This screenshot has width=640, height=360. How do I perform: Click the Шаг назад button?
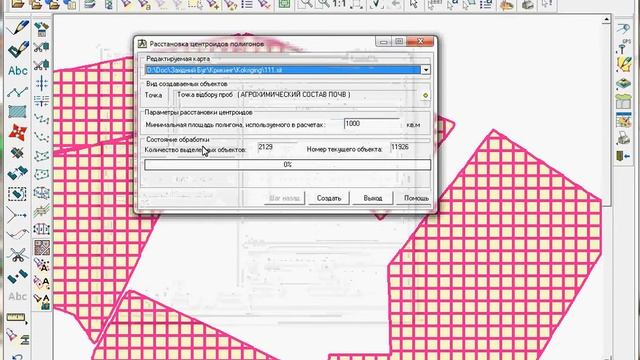tap(284, 198)
